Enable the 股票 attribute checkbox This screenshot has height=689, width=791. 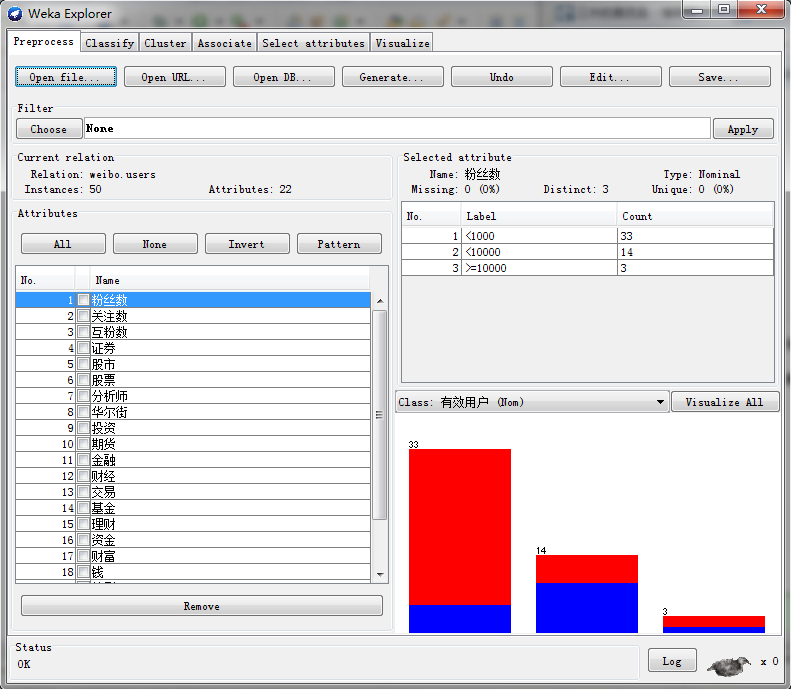83,380
